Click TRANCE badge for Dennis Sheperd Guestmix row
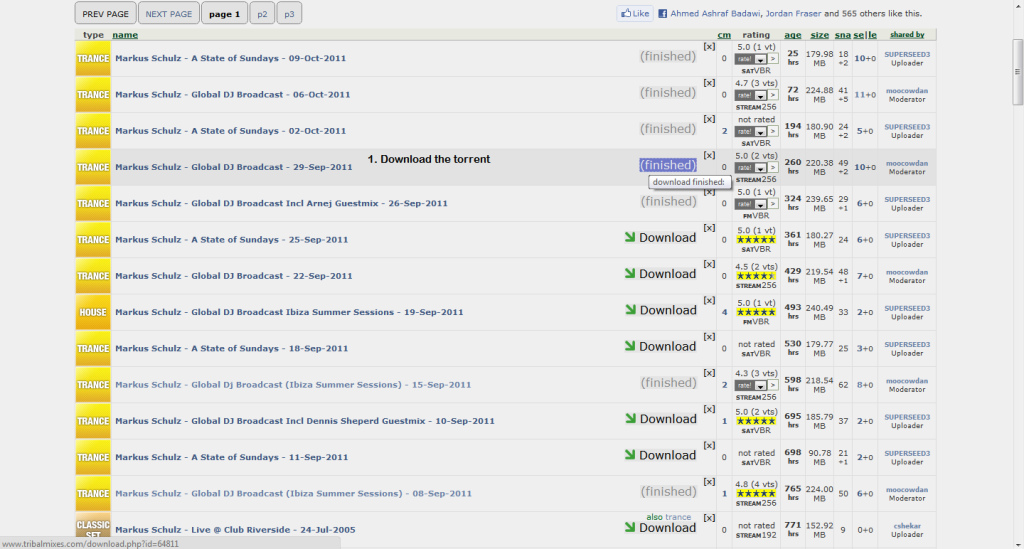This screenshot has width=1024, height=549. coord(93,421)
